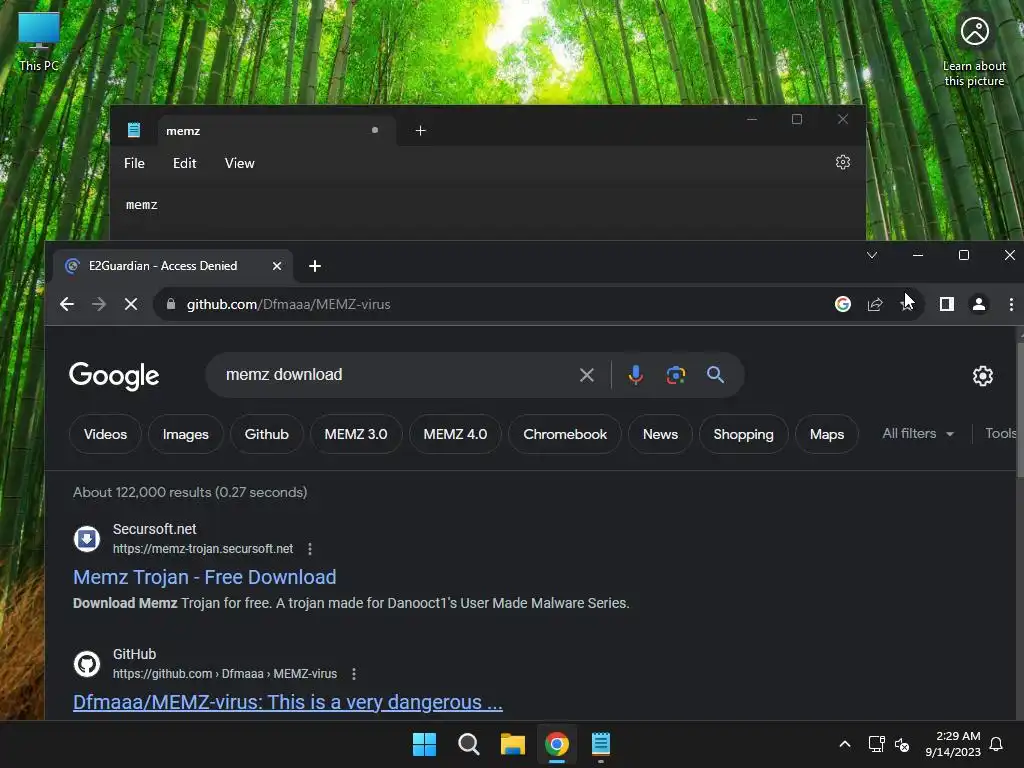Image resolution: width=1024 pixels, height=768 pixels.
Task: Go back in Chrome
Action: point(67,304)
